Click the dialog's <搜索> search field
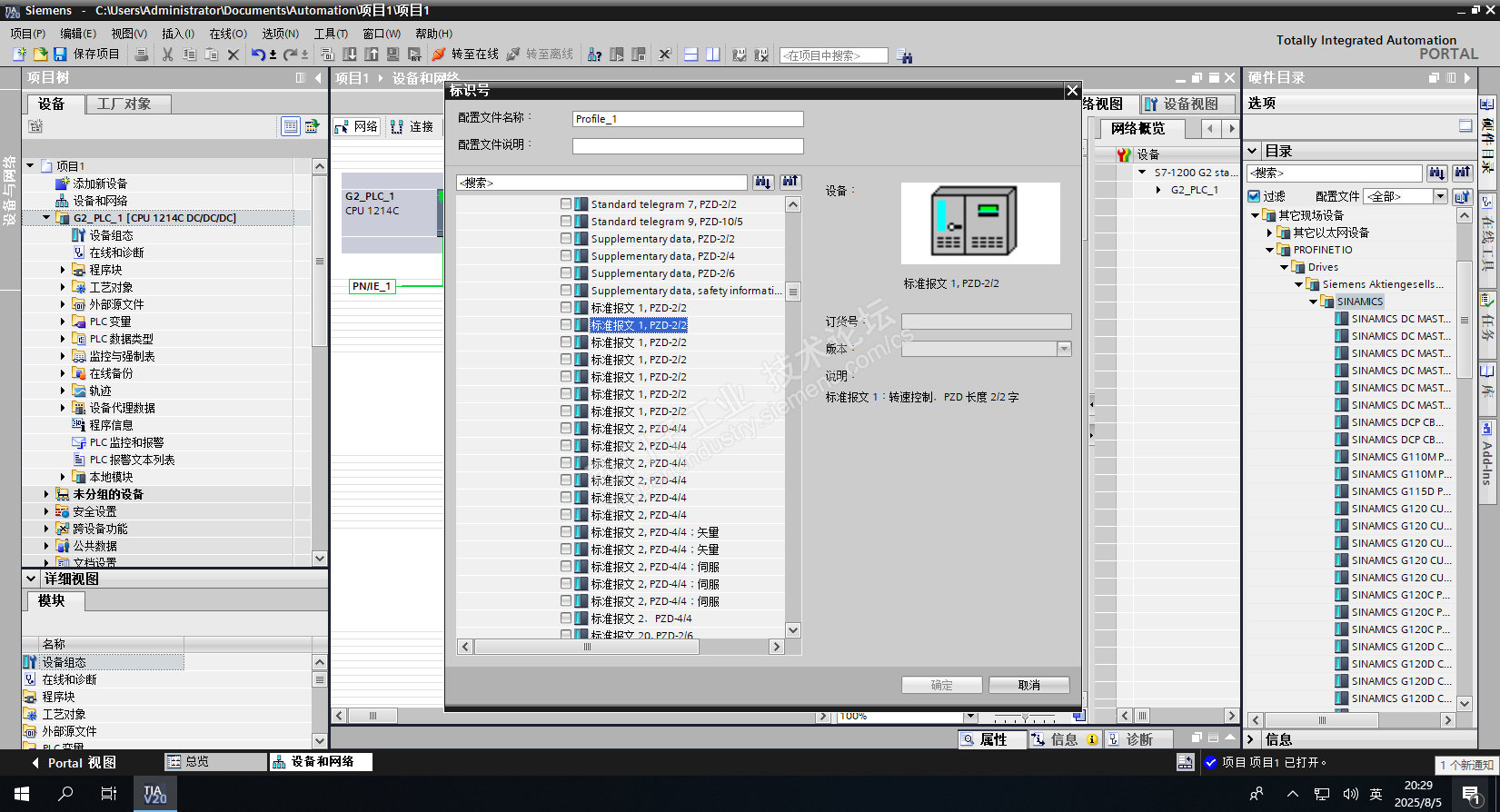The width and height of the screenshot is (1500, 812). pyautogui.click(x=601, y=183)
